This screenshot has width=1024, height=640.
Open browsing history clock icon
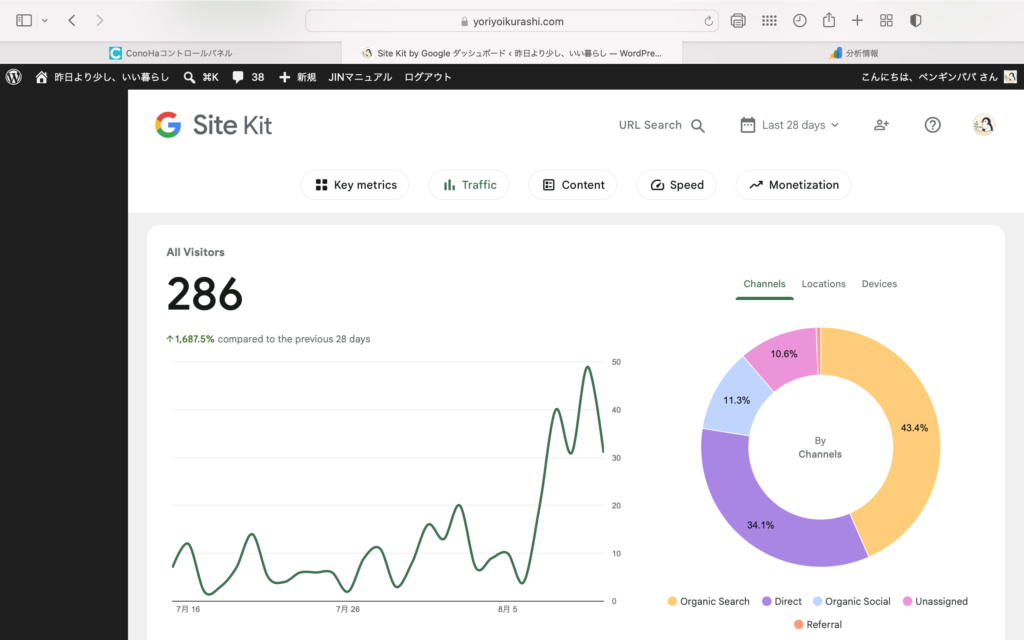799,21
